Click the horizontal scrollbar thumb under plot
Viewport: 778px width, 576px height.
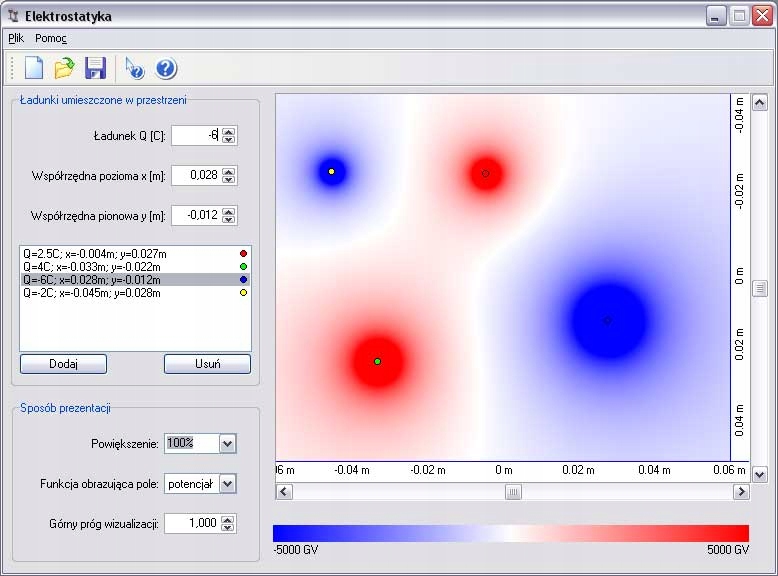pos(513,491)
